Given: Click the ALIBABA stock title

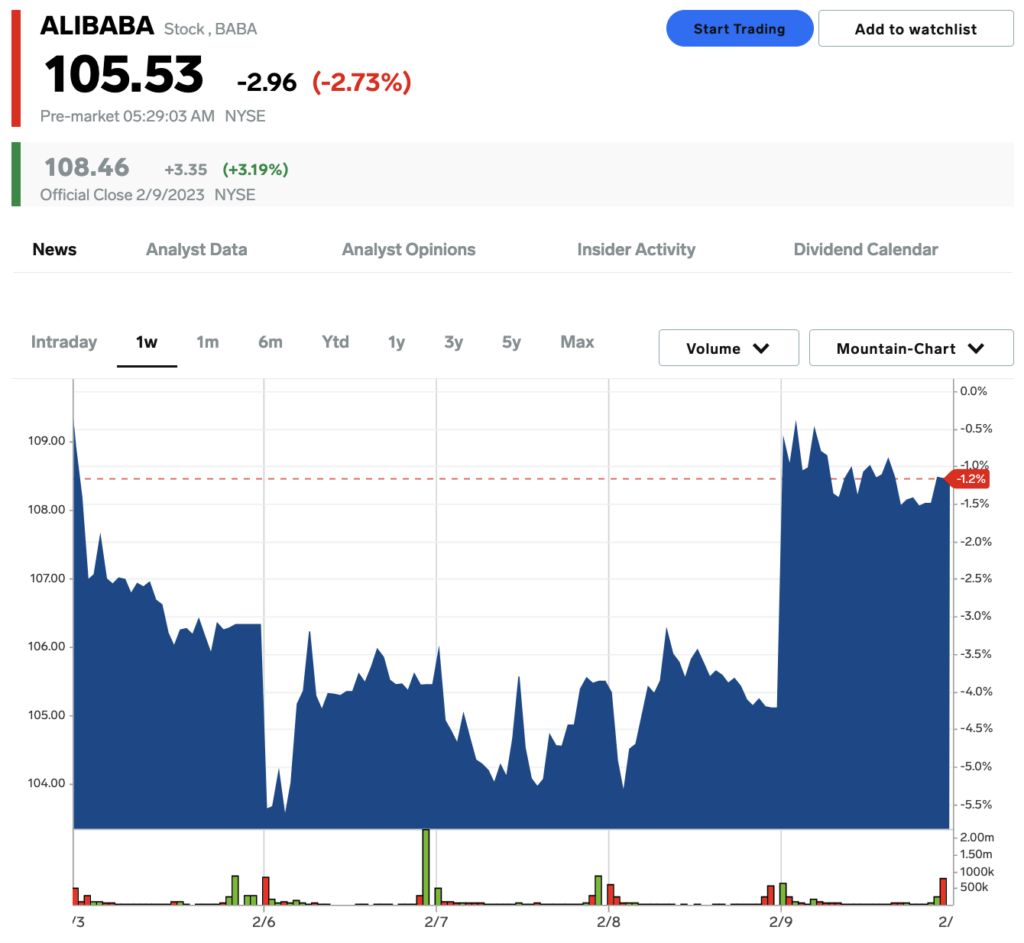Looking at the screenshot, I should coord(97,26).
